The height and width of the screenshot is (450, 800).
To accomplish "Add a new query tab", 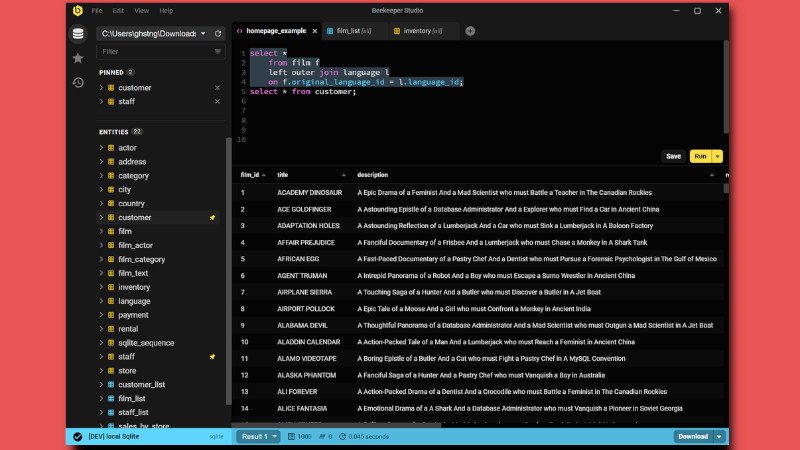I will click(x=470, y=31).
